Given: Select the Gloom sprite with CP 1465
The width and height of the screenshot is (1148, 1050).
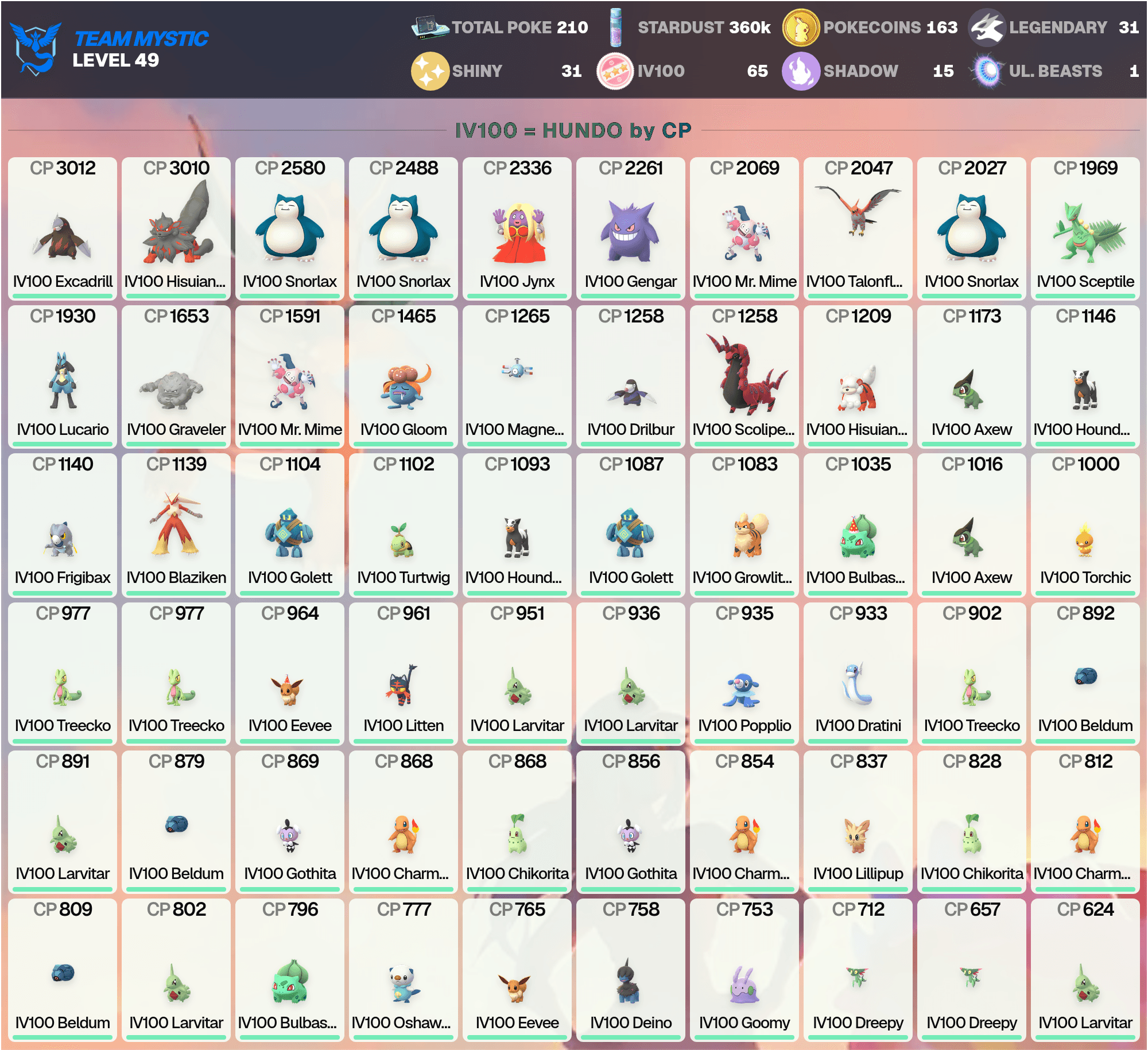Looking at the screenshot, I should point(405,386).
